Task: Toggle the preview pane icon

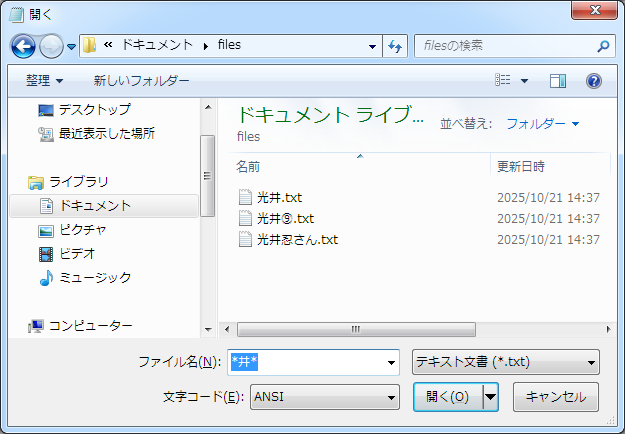Action: 558,81
